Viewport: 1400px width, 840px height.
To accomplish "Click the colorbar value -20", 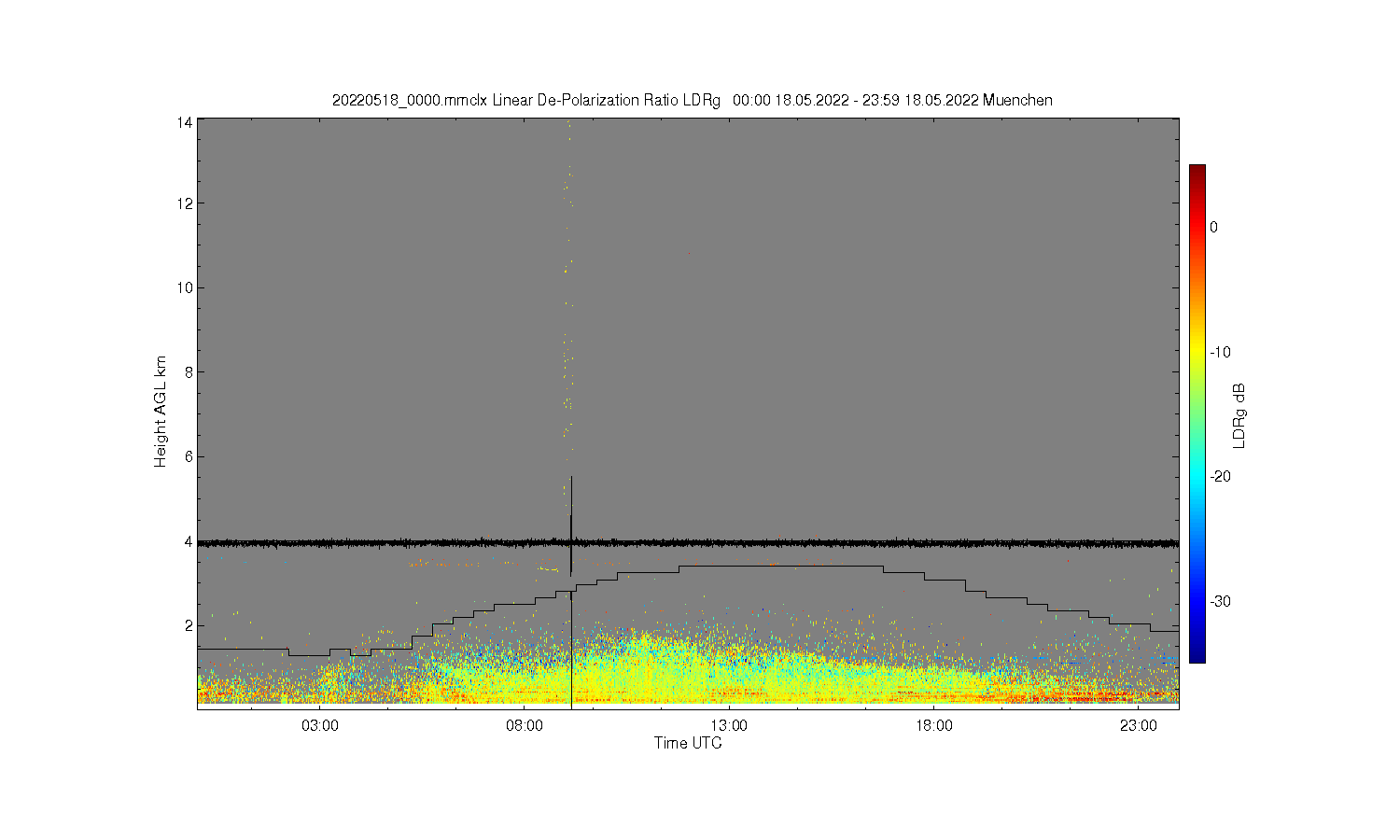I will pos(1220,476).
